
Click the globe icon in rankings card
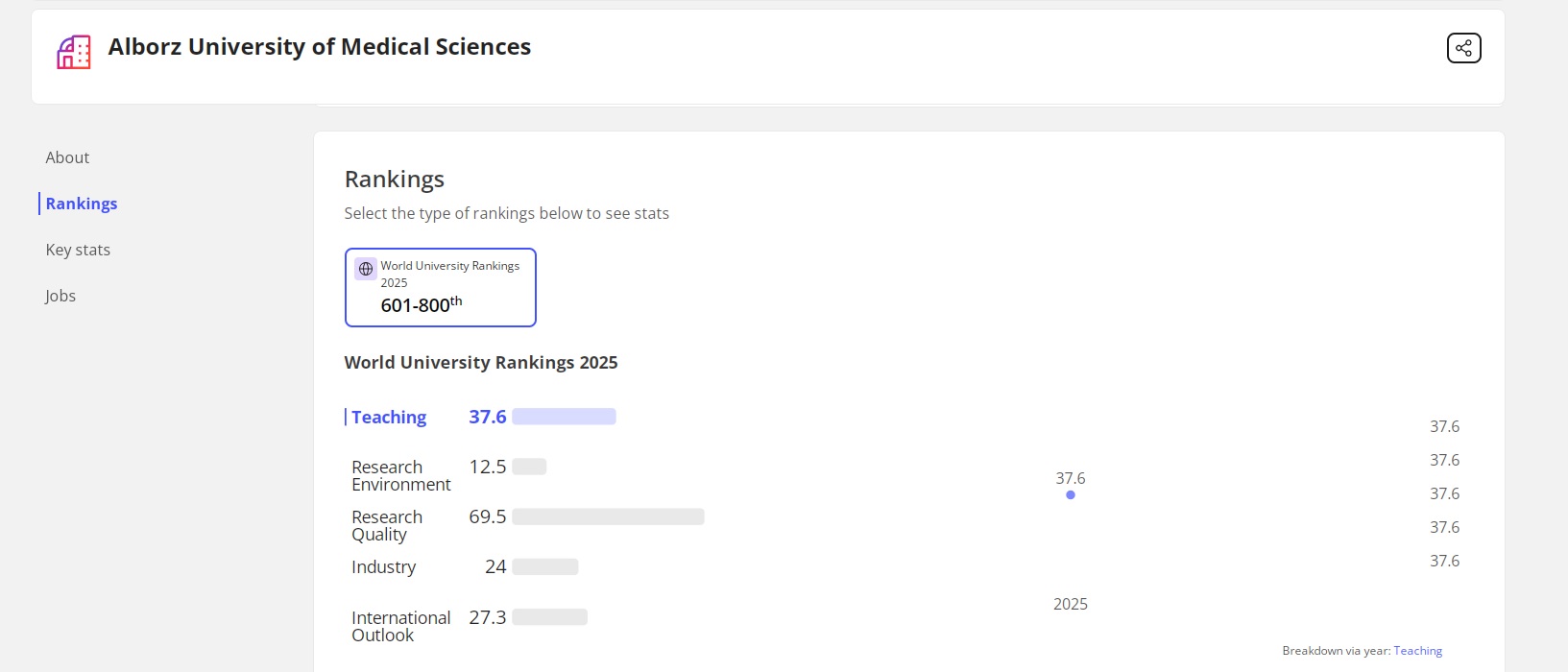pyautogui.click(x=366, y=269)
